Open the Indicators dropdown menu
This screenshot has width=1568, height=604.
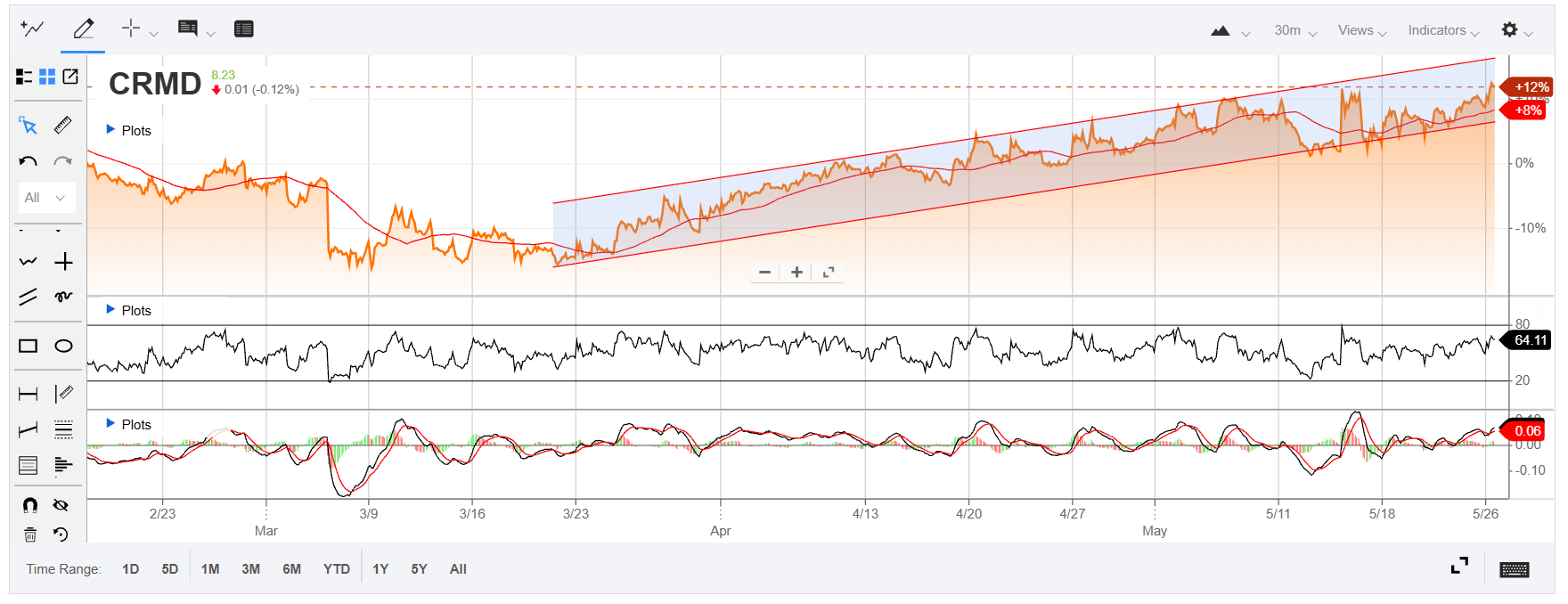coord(1443,30)
